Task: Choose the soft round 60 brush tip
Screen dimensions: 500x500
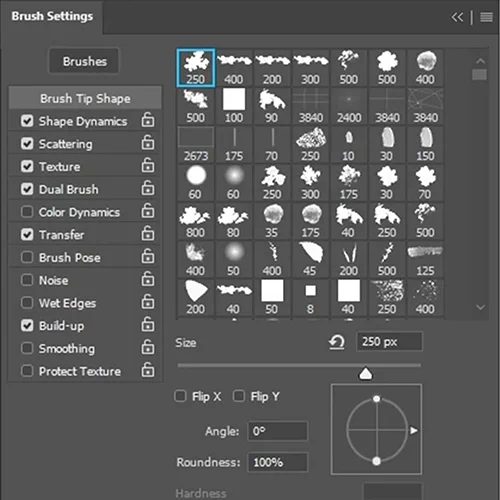Action: tap(234, 183)
